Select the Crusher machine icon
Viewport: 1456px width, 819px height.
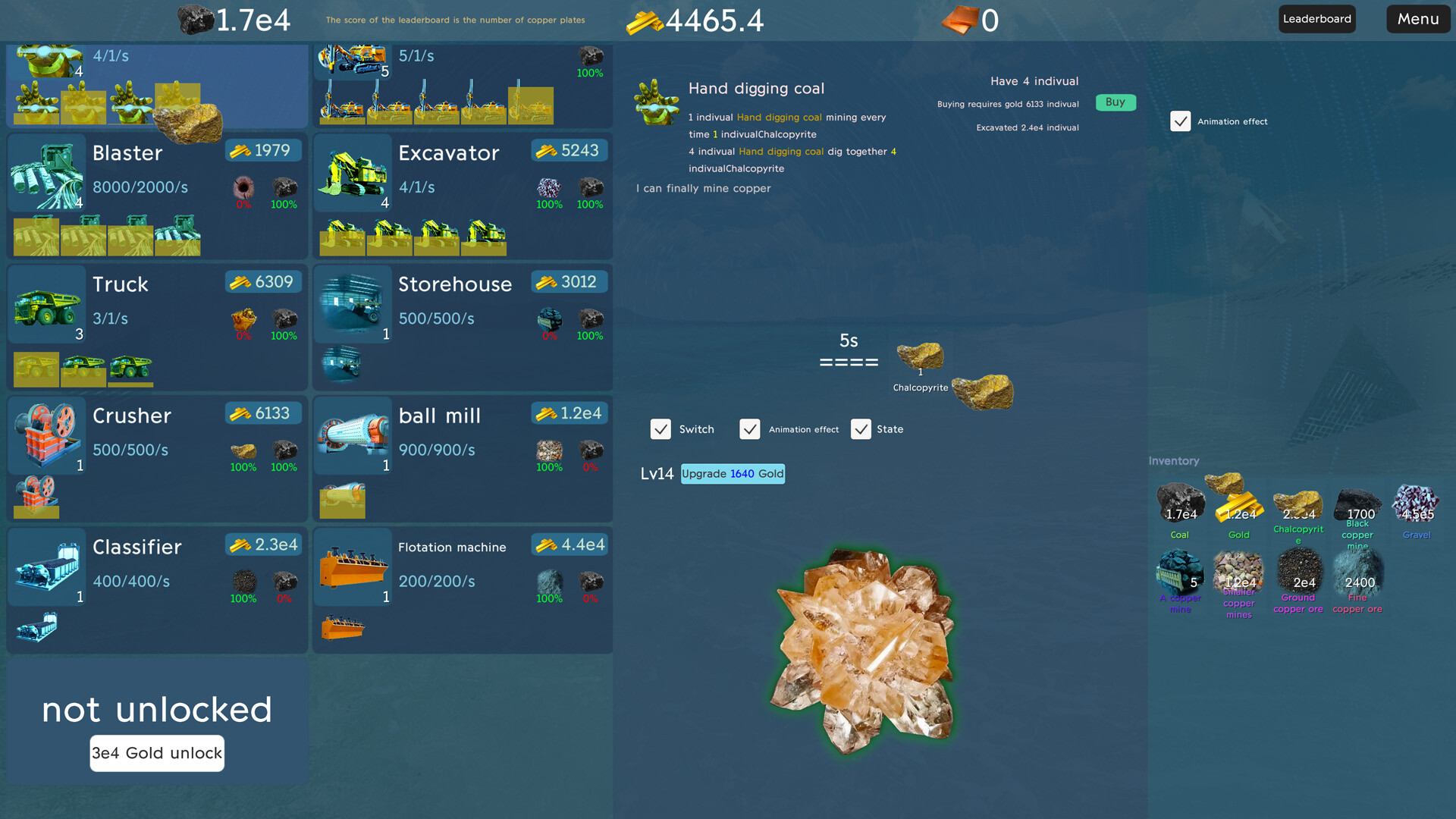click(x=45, y=435)
